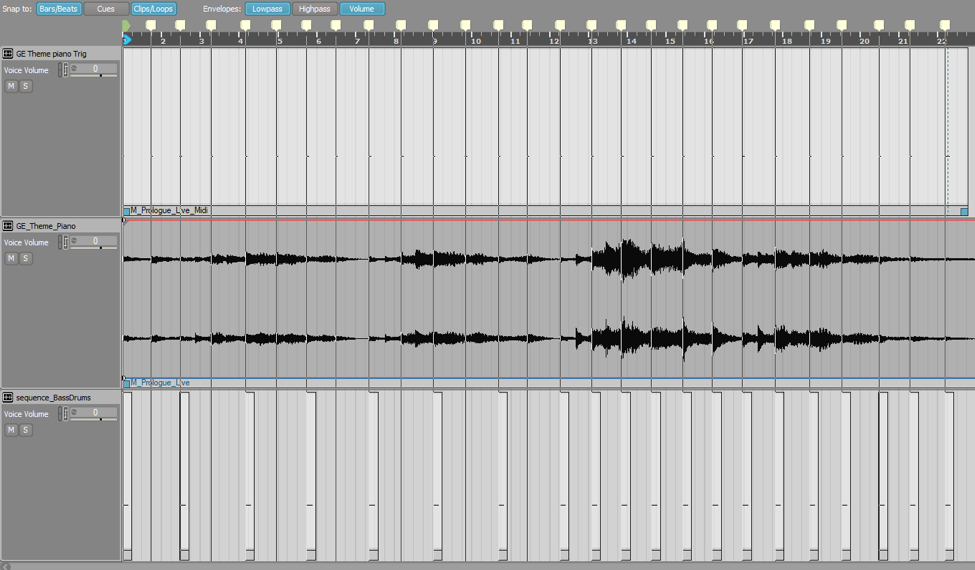Click the blue playback cursor on ruler
The width and height of the screenshot is (975, 570).
pos(127,40)
